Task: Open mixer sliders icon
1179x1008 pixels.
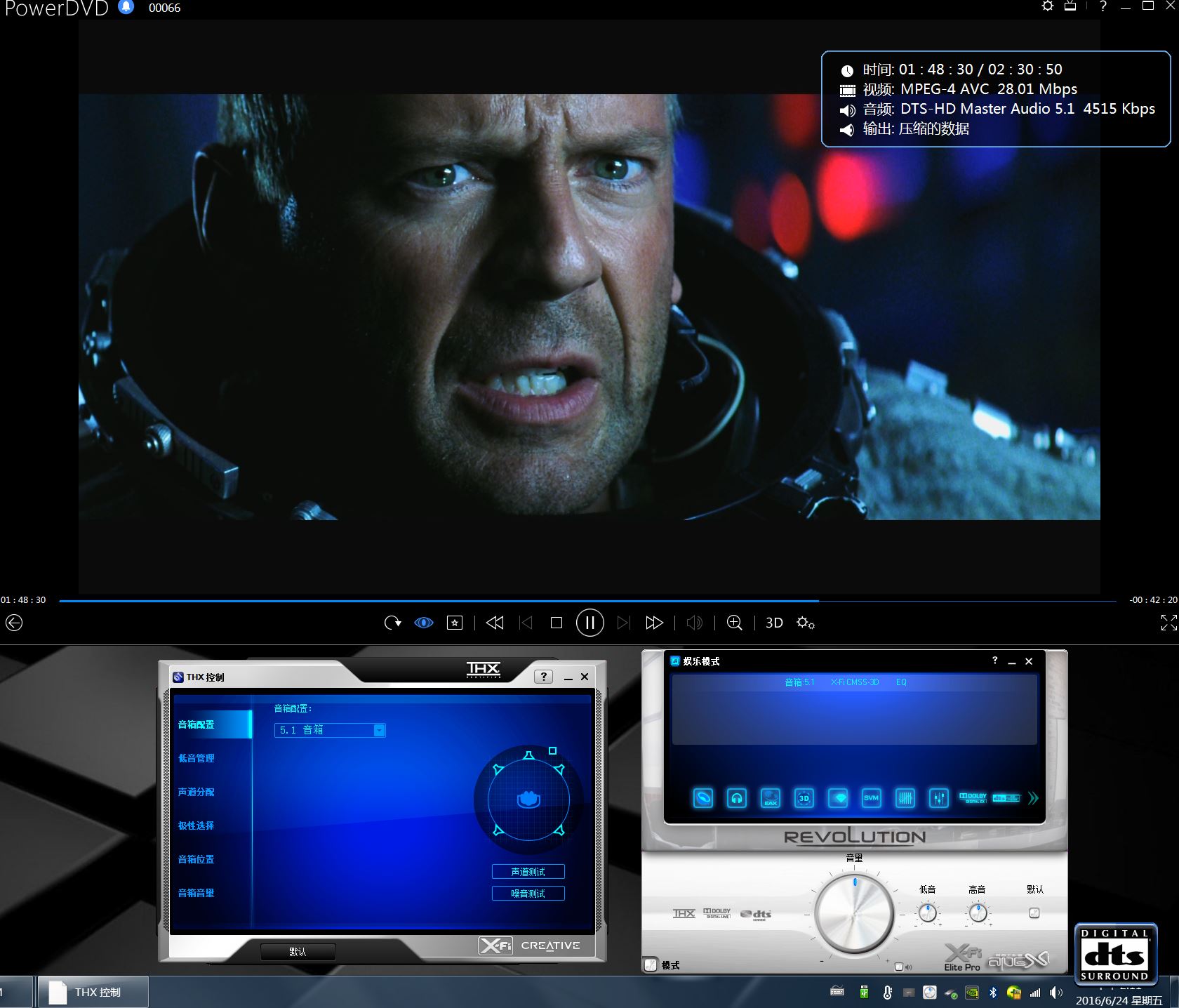Action: (939, 798)
